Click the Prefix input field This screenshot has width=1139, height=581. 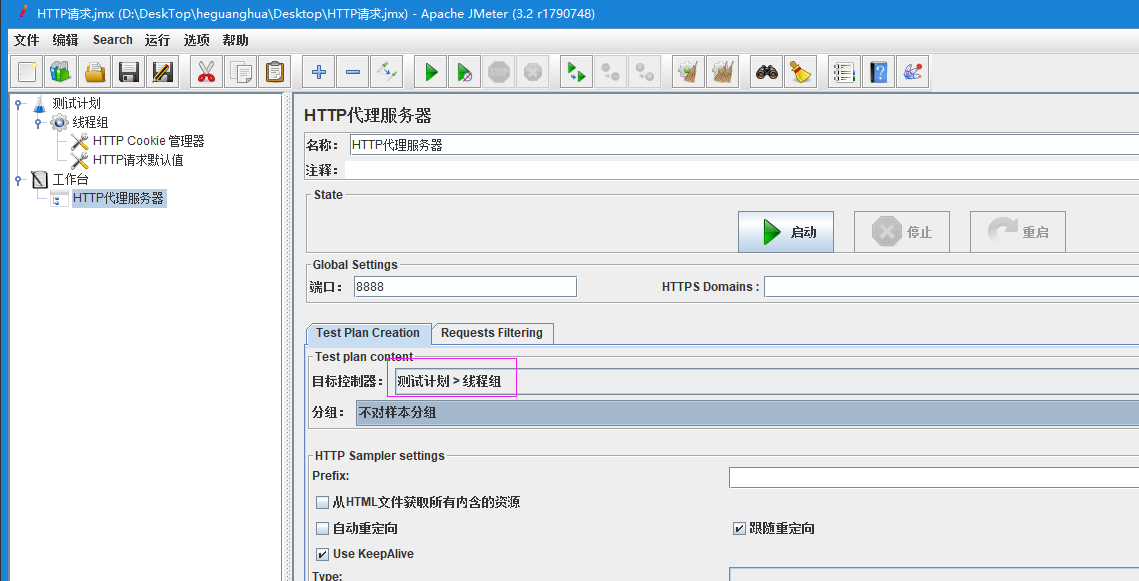(x=934, y=478)
